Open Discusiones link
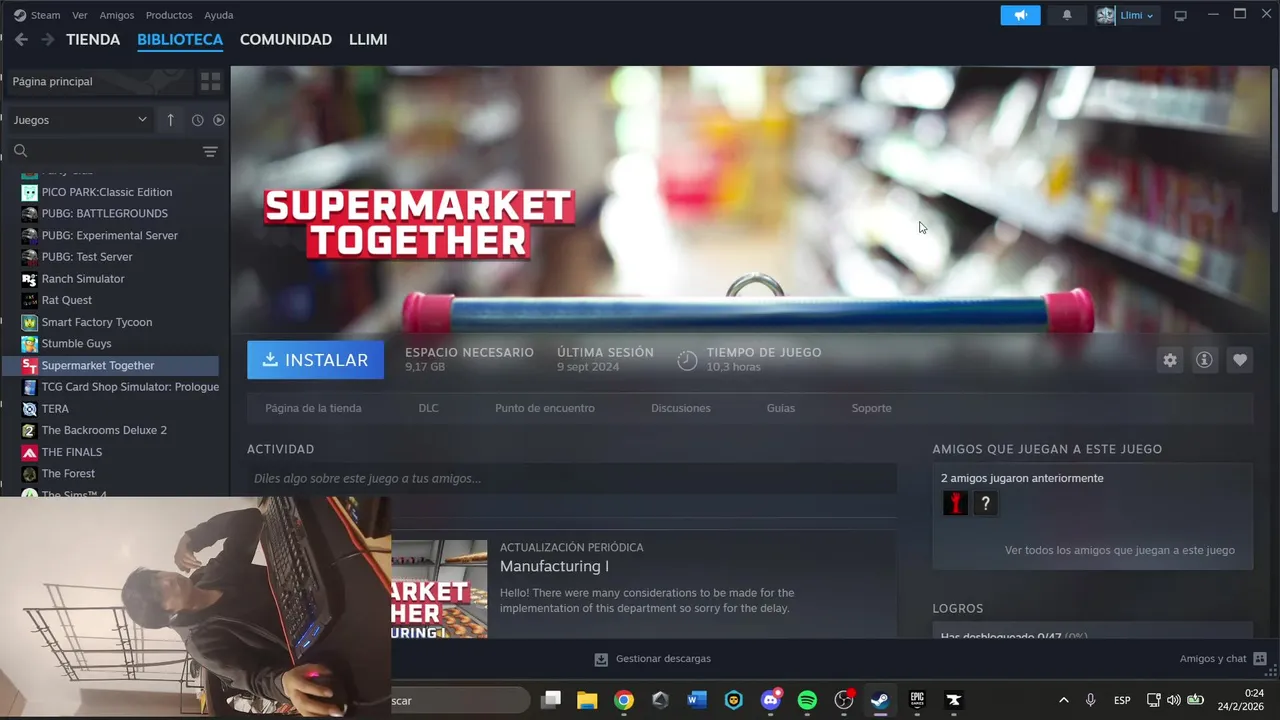Viewport: 1280px width, 720px height. point(681,408)
